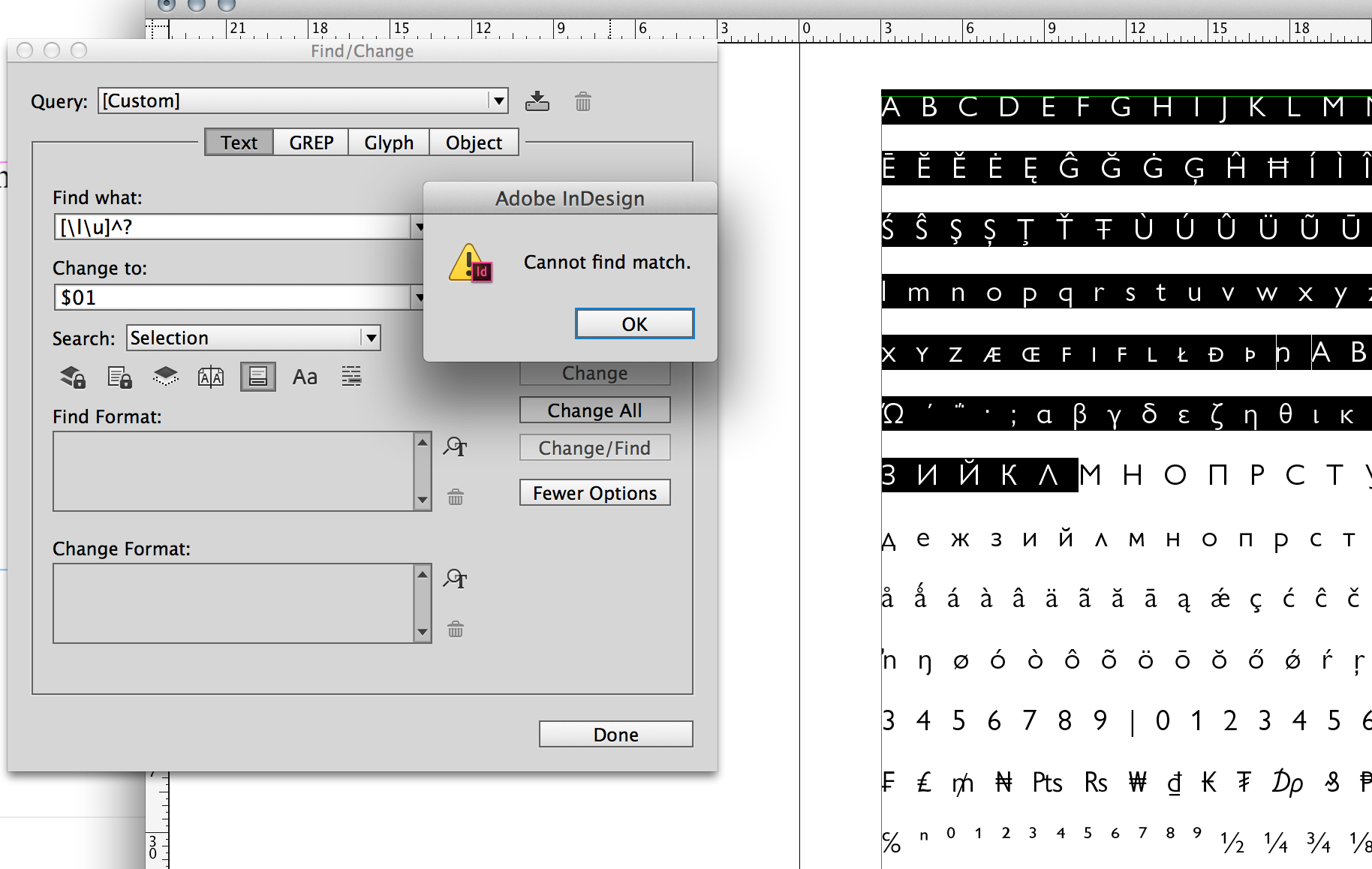Enable Case Sensitive search

click(x=305, y=377)
